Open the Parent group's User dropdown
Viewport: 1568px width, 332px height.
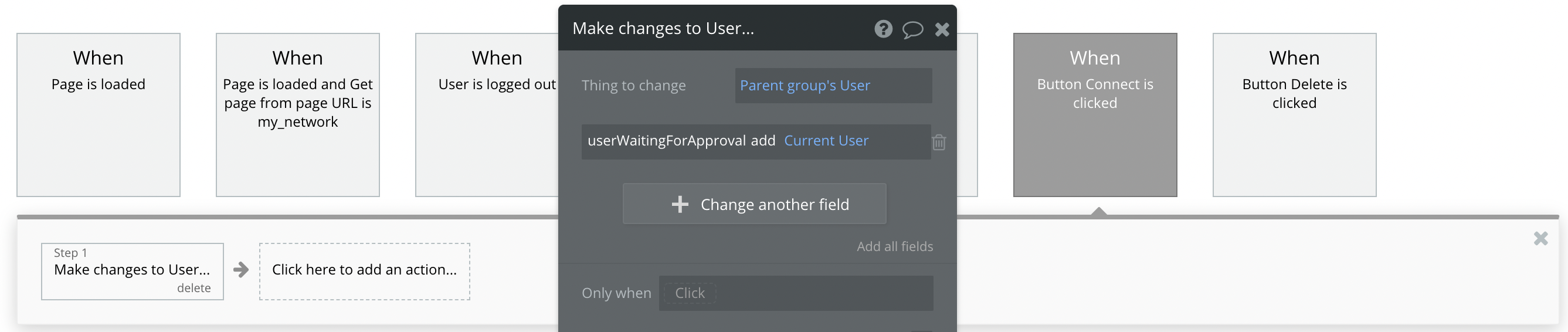point(833,85)
